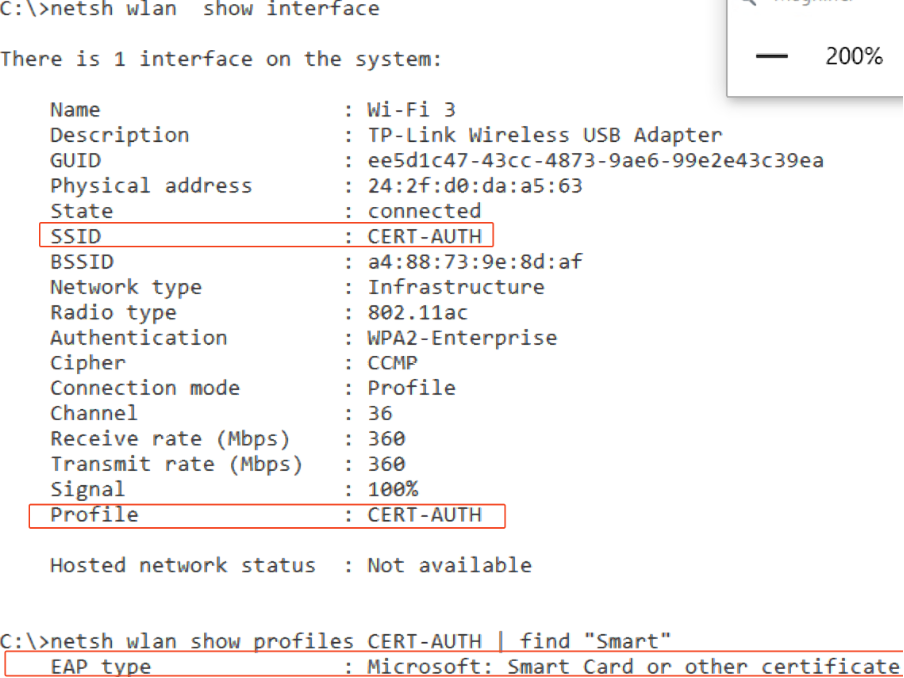Click the 'Name' field label

(76, 110)
